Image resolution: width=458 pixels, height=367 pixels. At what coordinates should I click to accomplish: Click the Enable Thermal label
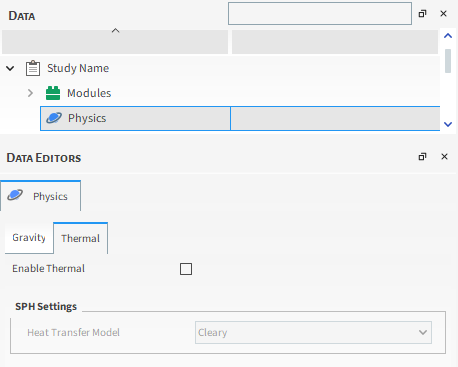pyautogui.click(x=48, y=268)
